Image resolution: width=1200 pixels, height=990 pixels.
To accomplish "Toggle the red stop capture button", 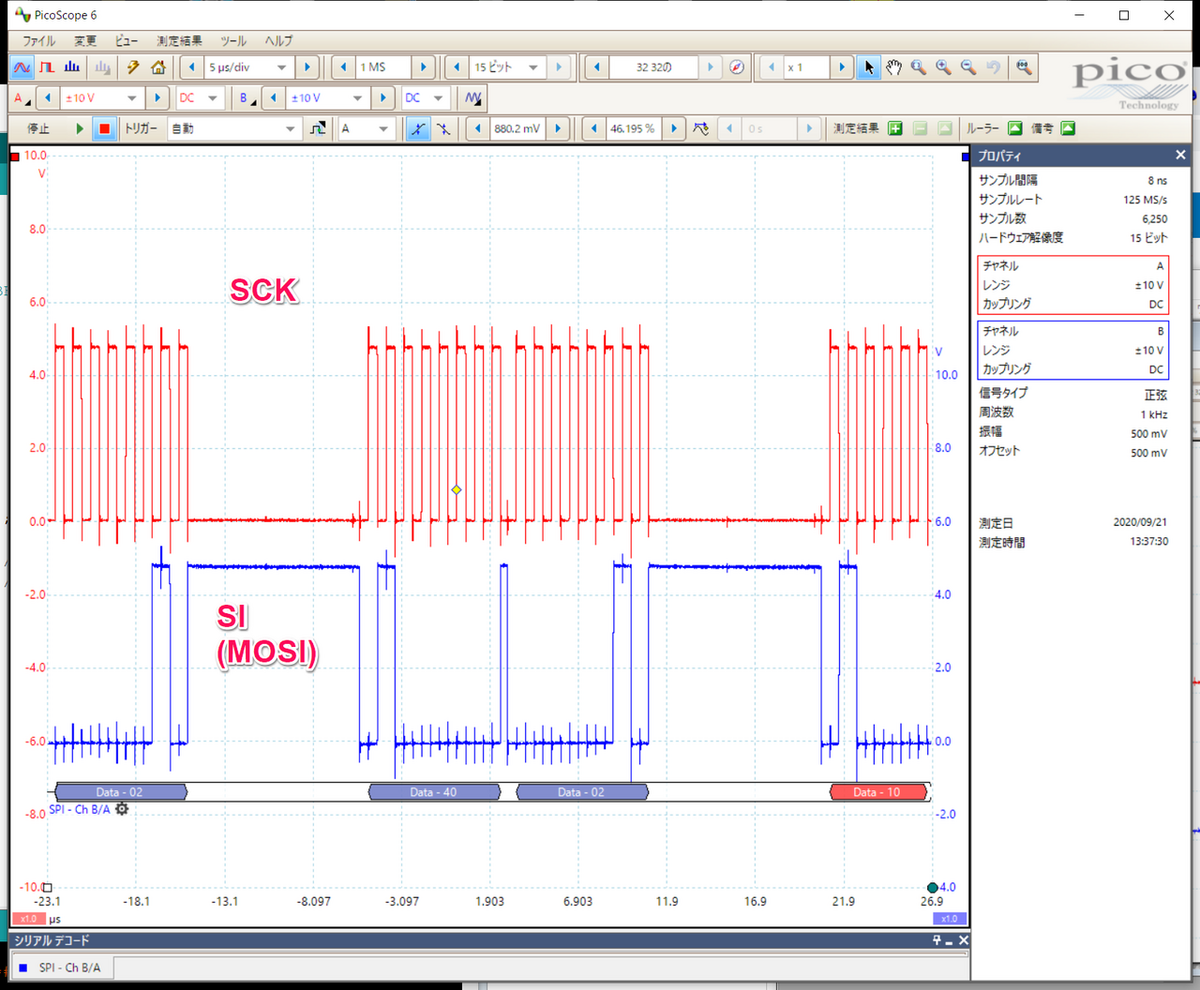I will tap(104, 128).
